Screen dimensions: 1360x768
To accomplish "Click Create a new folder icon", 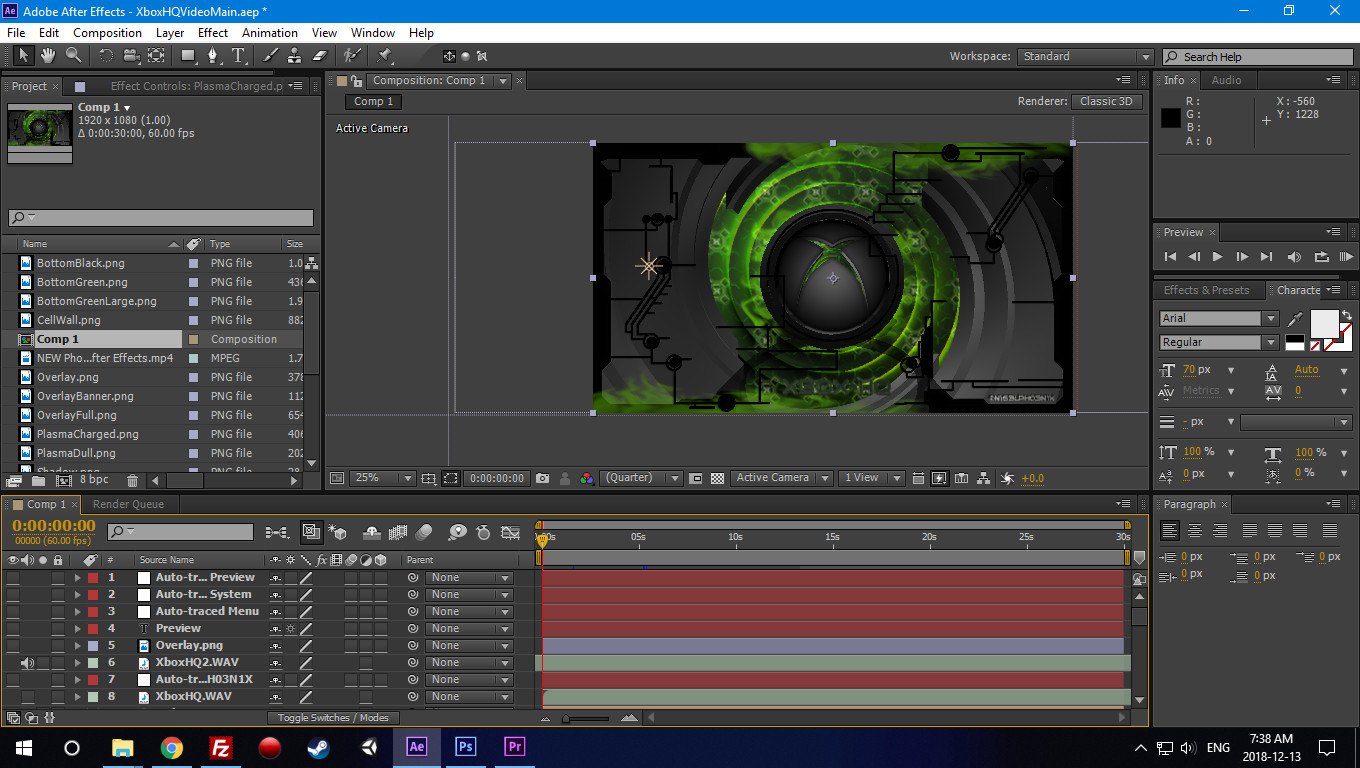I will [x=40, y=481].
